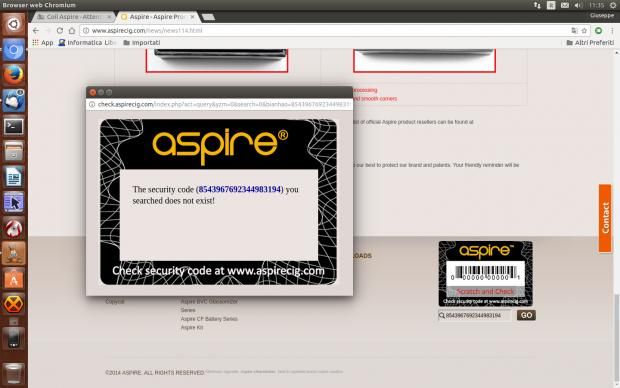Viewport: 620px width, 388px height.
Task: Go back in Chromium
Action: tap(36, 30)
